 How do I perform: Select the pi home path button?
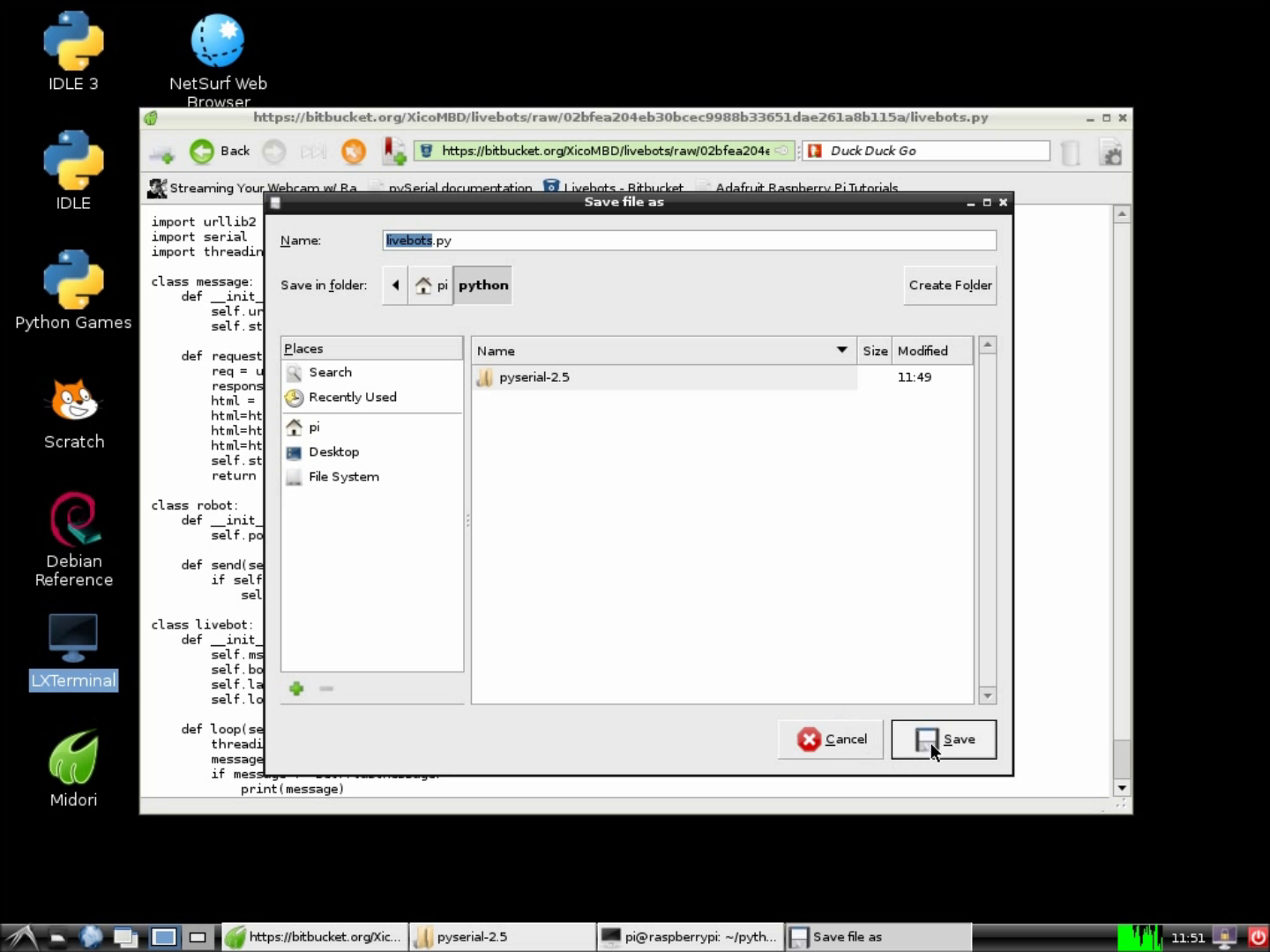[431, 286]
